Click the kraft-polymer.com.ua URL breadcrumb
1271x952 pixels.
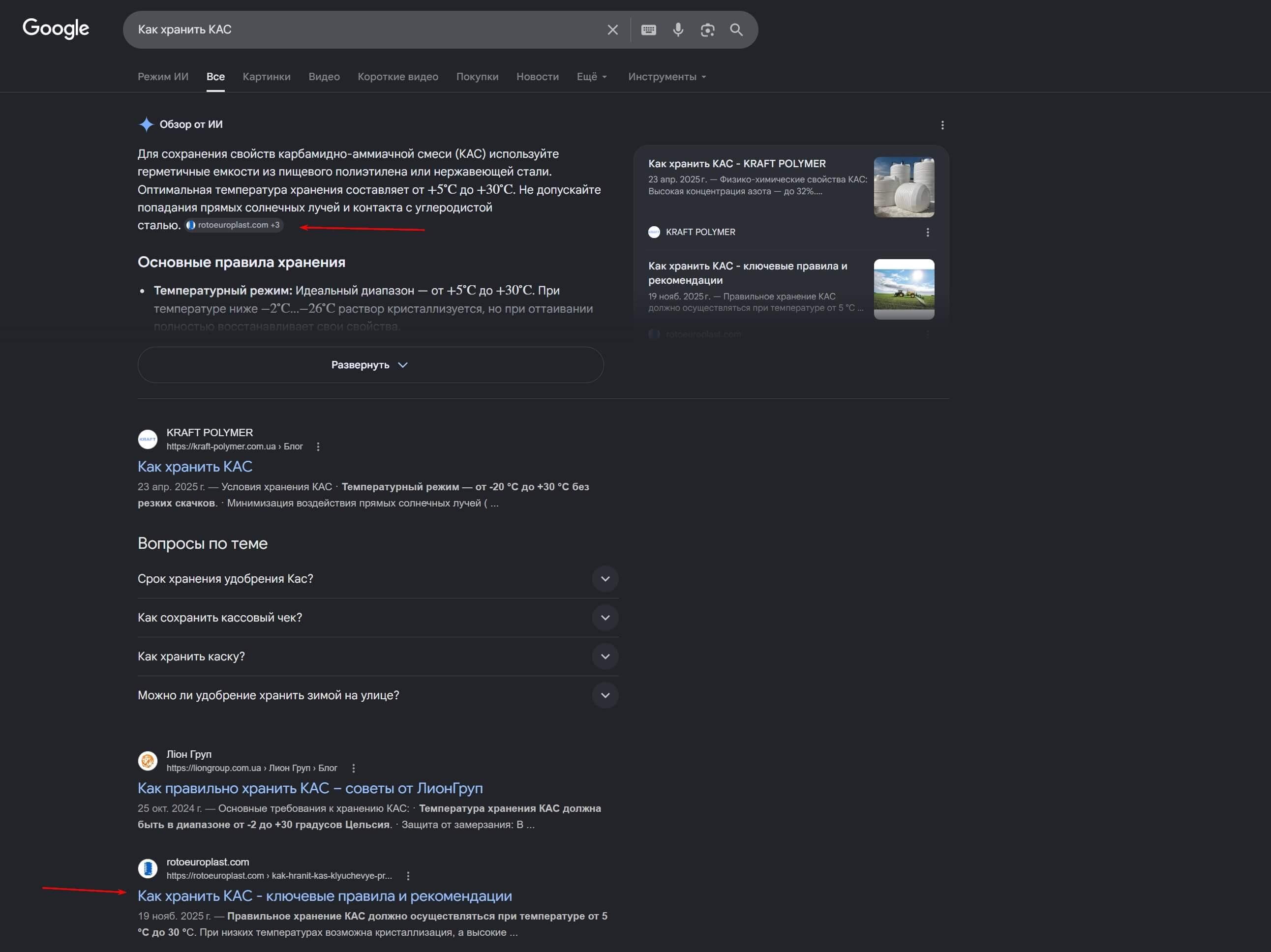[x=235, y=446]
